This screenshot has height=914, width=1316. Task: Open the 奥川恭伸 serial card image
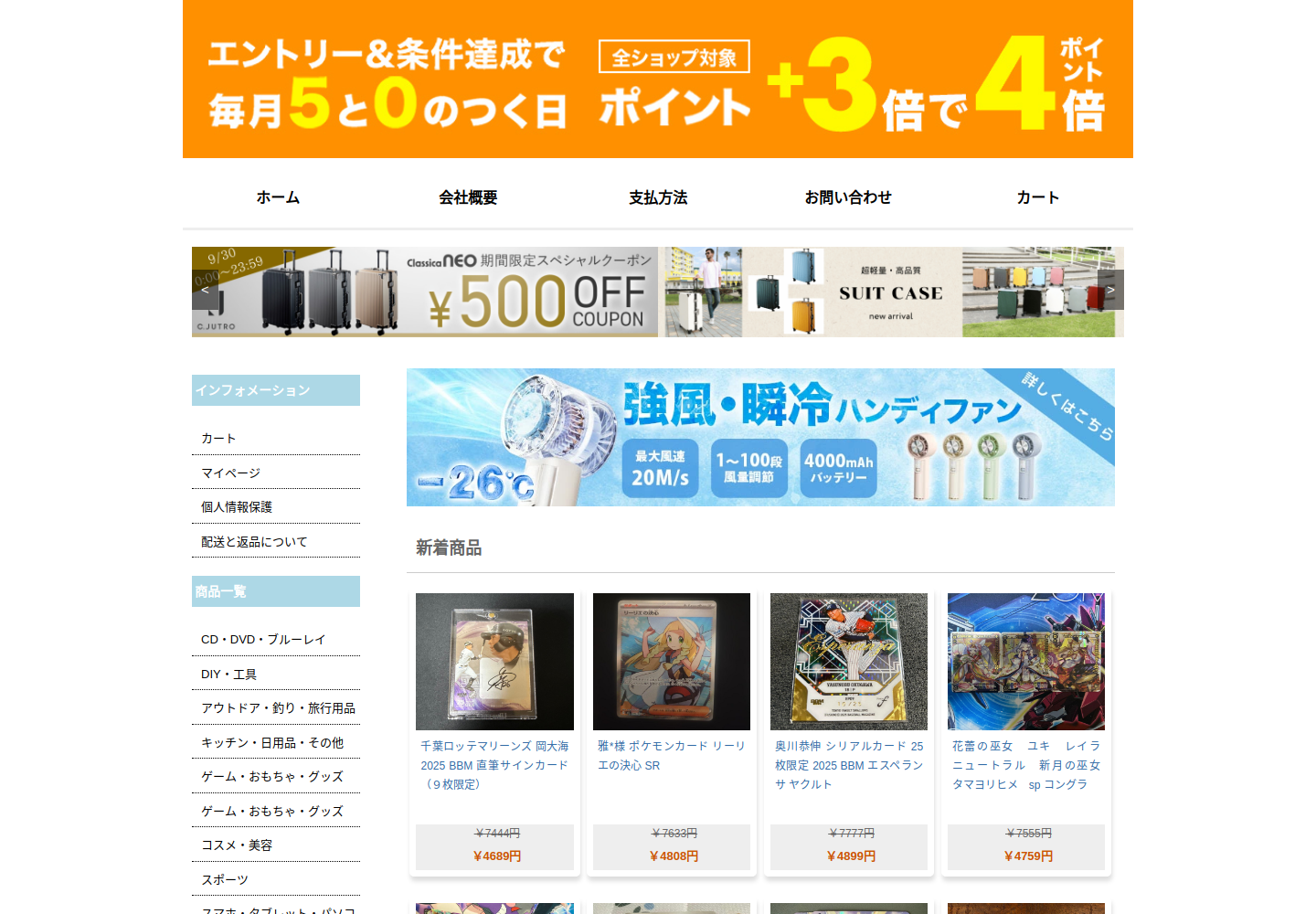click(x=849, y=662)
